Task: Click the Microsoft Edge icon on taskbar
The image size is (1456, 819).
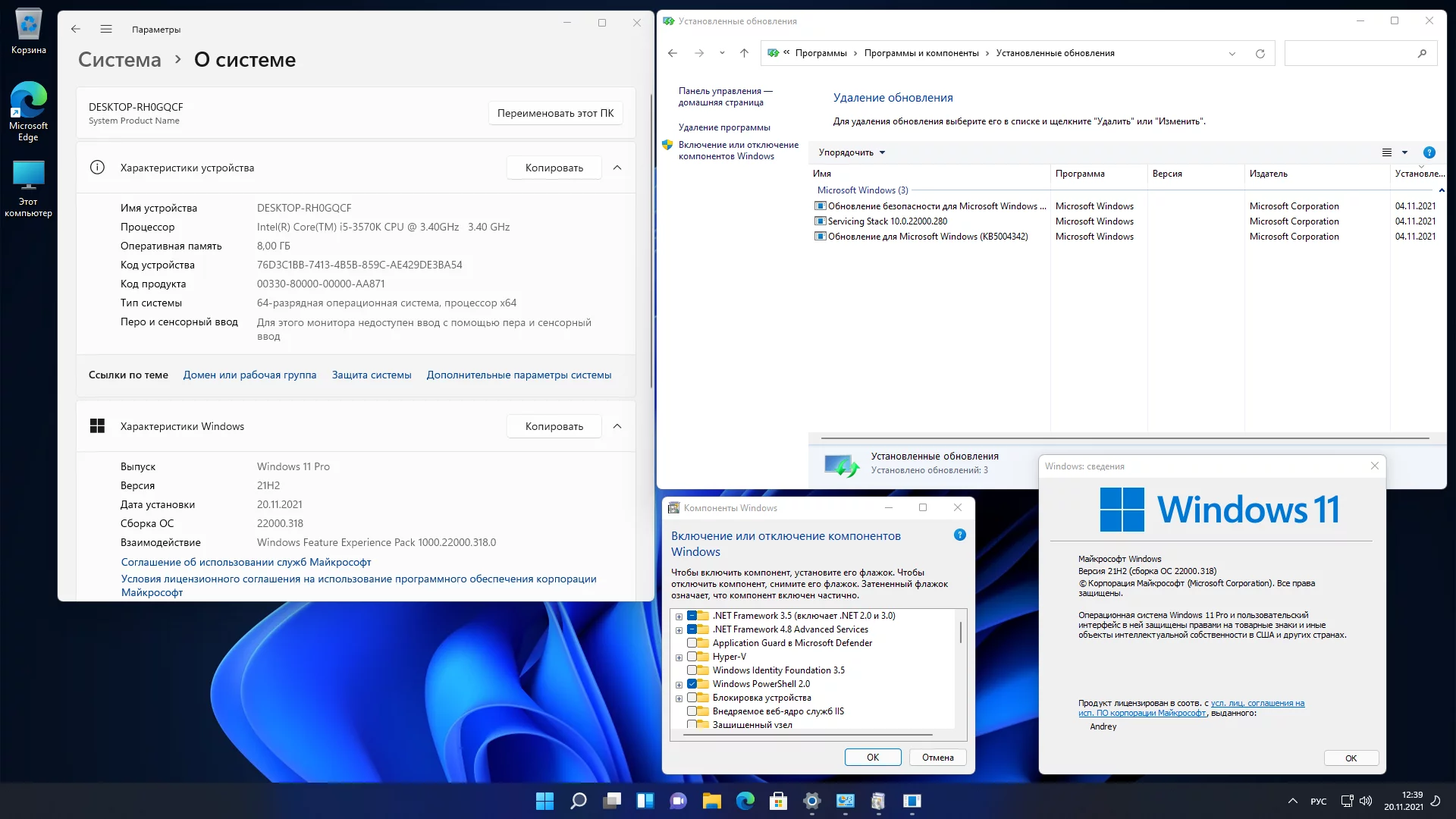Action: pyautogui.click(x=745, y=800)
